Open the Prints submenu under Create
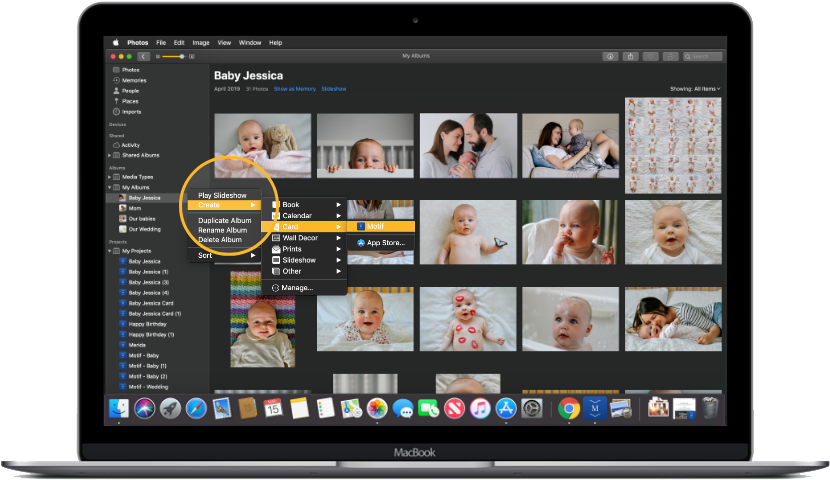 point(304,249)
